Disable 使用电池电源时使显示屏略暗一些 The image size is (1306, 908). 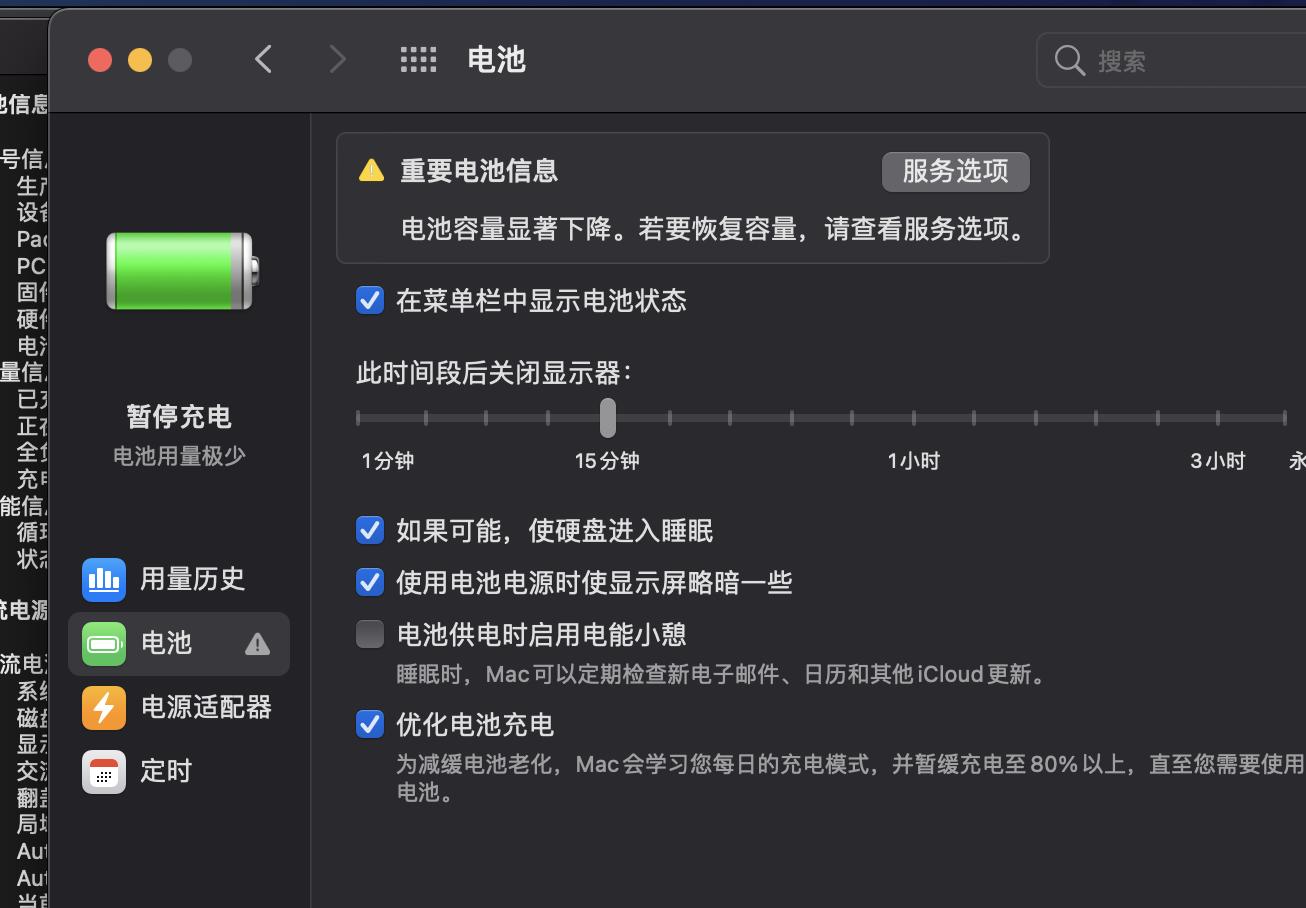[x=369, y=582]
